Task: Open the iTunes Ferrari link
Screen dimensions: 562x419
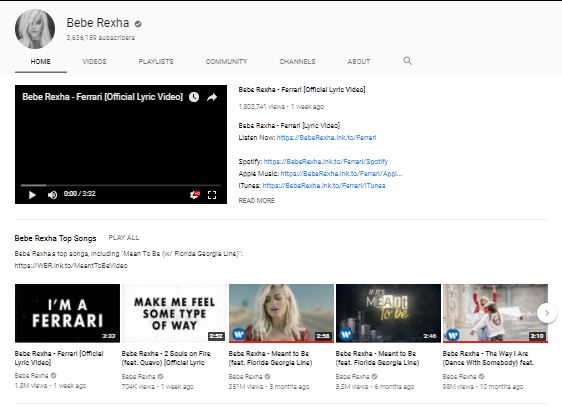Action: coord(324,185)
